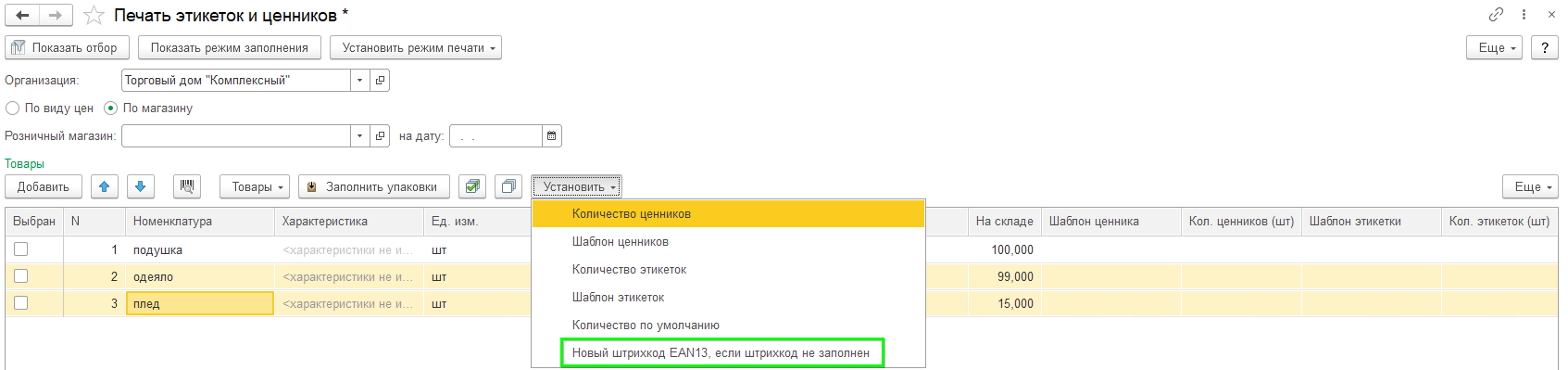Click the Номенклатура column header

point(199,222)
